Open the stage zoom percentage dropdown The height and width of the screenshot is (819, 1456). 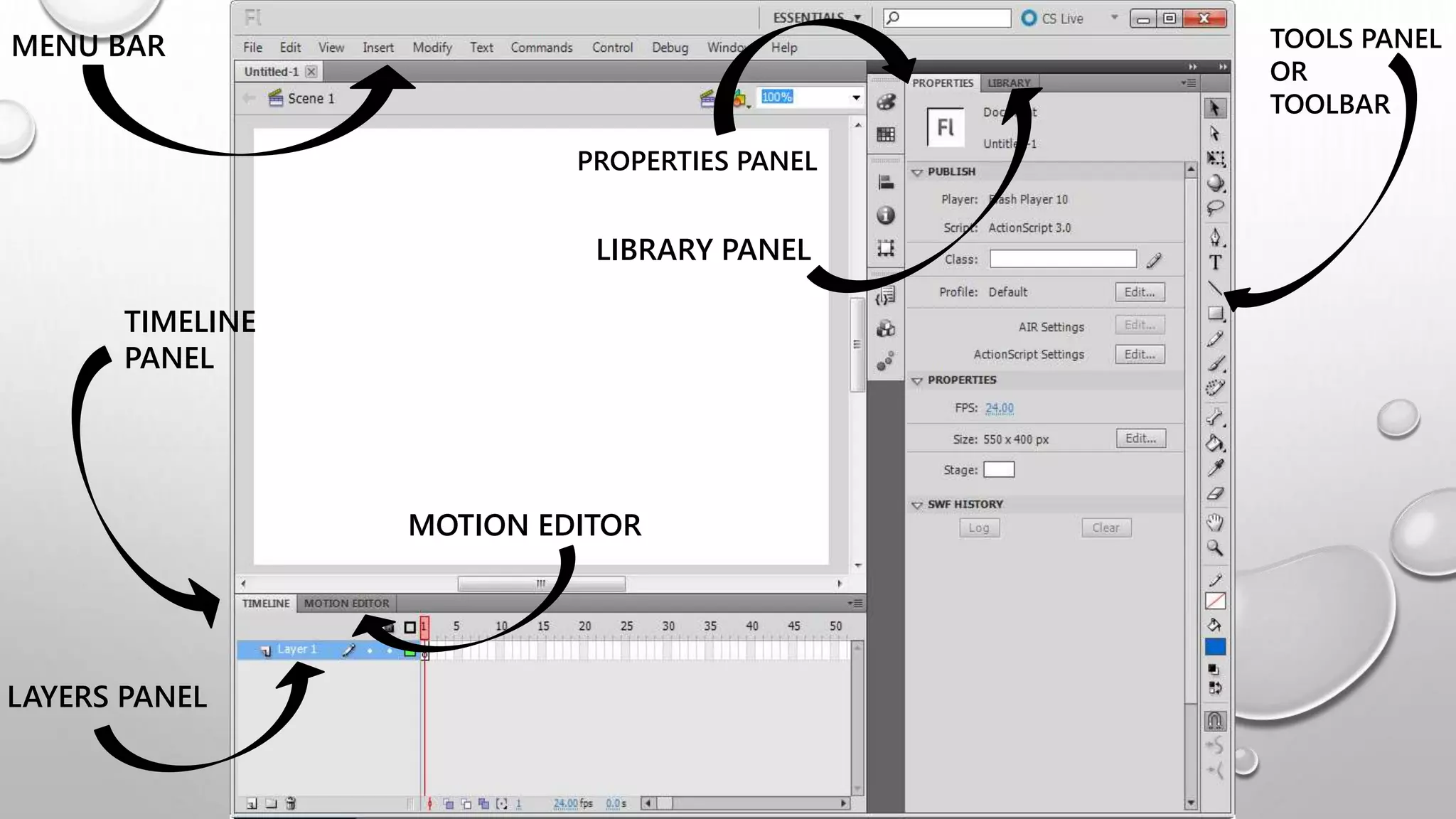pyautogui.click(x=856, y=97)
